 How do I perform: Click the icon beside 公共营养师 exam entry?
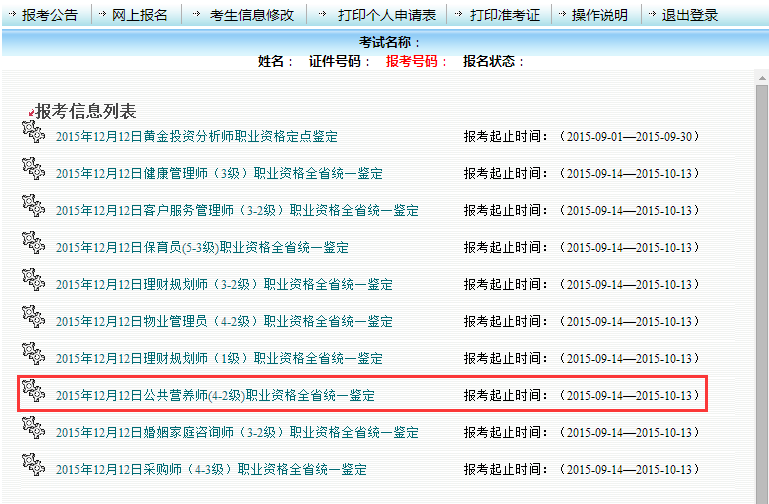(x=33, y=393)
